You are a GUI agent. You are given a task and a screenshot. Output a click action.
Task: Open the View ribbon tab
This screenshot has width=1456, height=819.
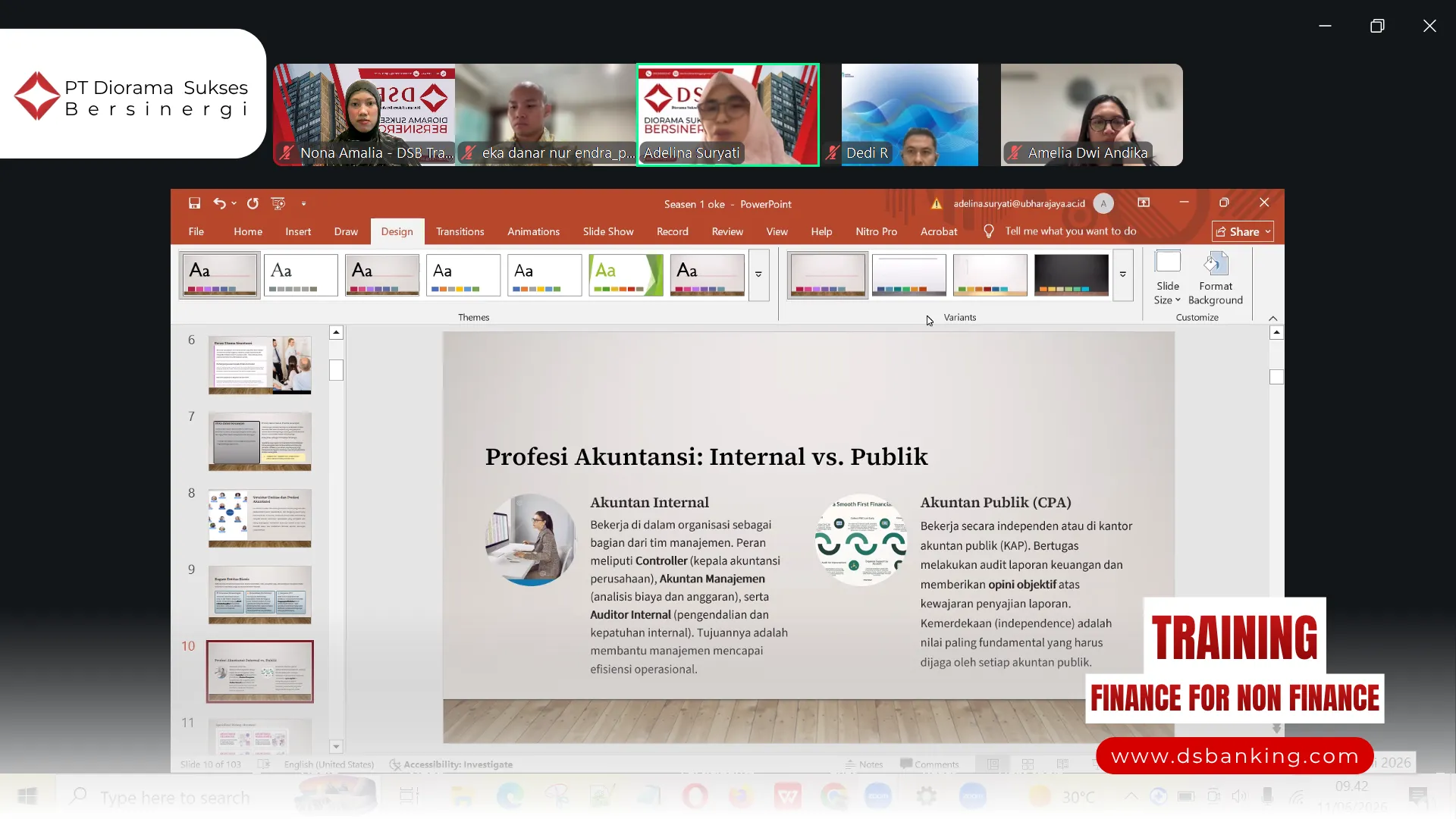pos(777,231)
